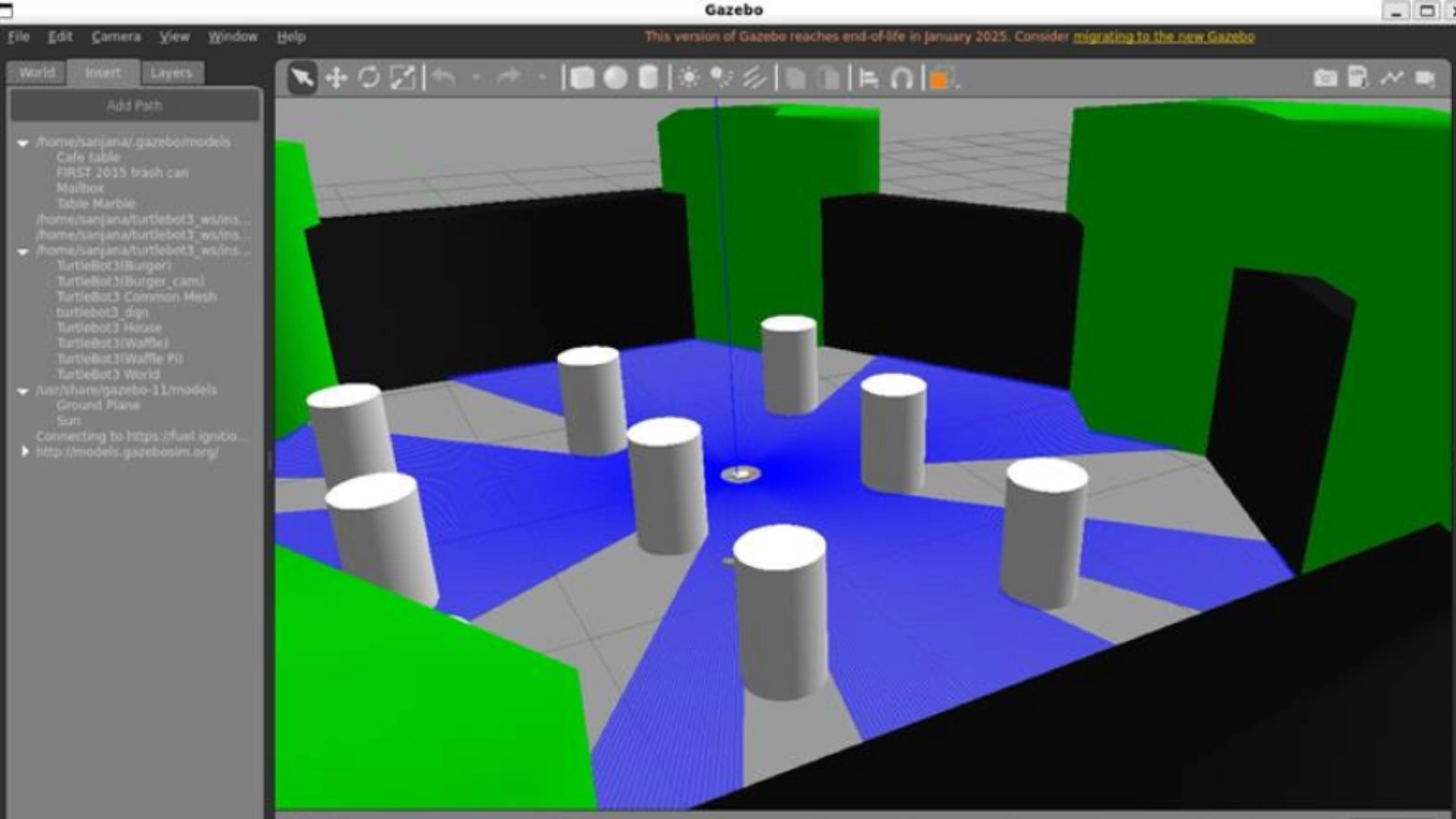
Task: Open the File menu
Action: (x=19, y=36)
